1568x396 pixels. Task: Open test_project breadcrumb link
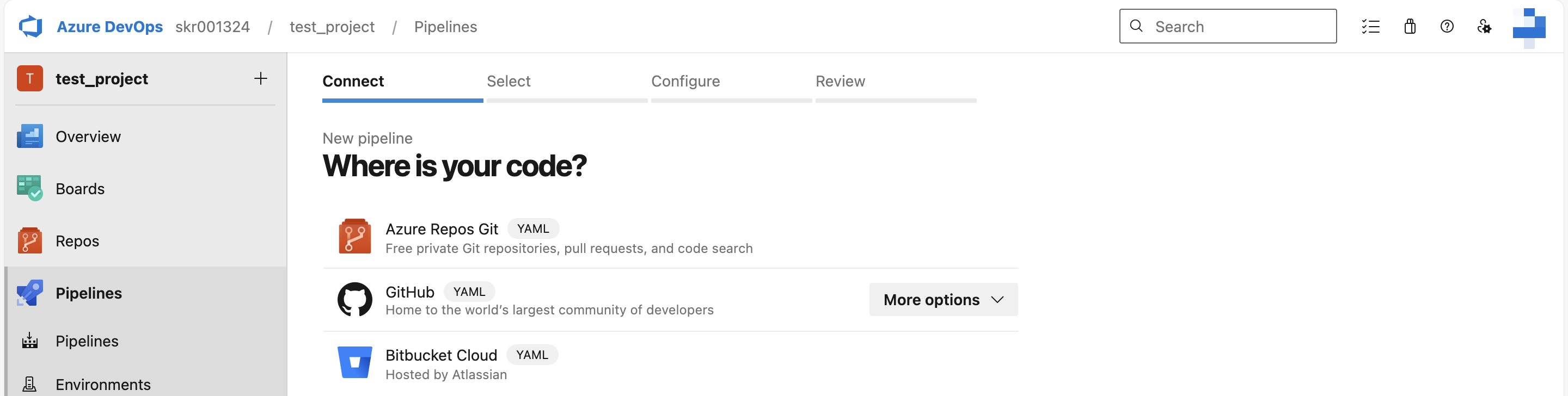pyautogui.click(x=332, y=27)
